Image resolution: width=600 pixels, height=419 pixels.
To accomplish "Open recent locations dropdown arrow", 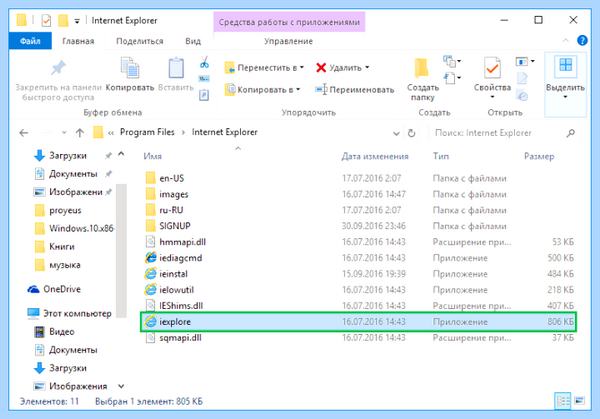I will pos(64,133).
